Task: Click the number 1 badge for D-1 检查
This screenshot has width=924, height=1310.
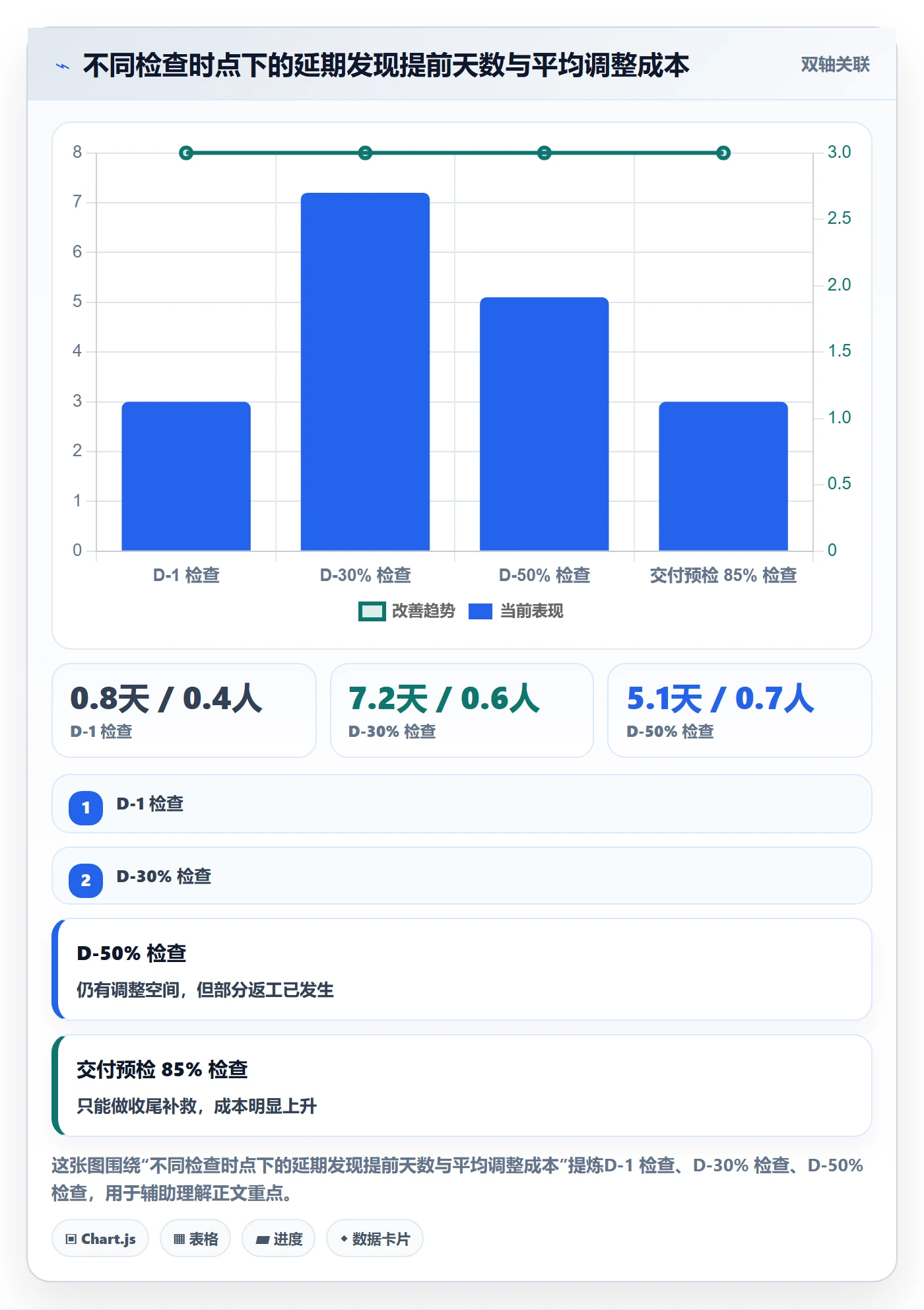Action: [x=86, y=808]
